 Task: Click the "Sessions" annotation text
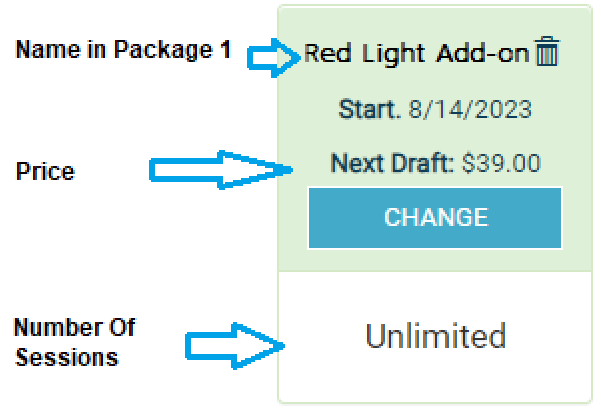pyautogui.click(x=67, y=357)
